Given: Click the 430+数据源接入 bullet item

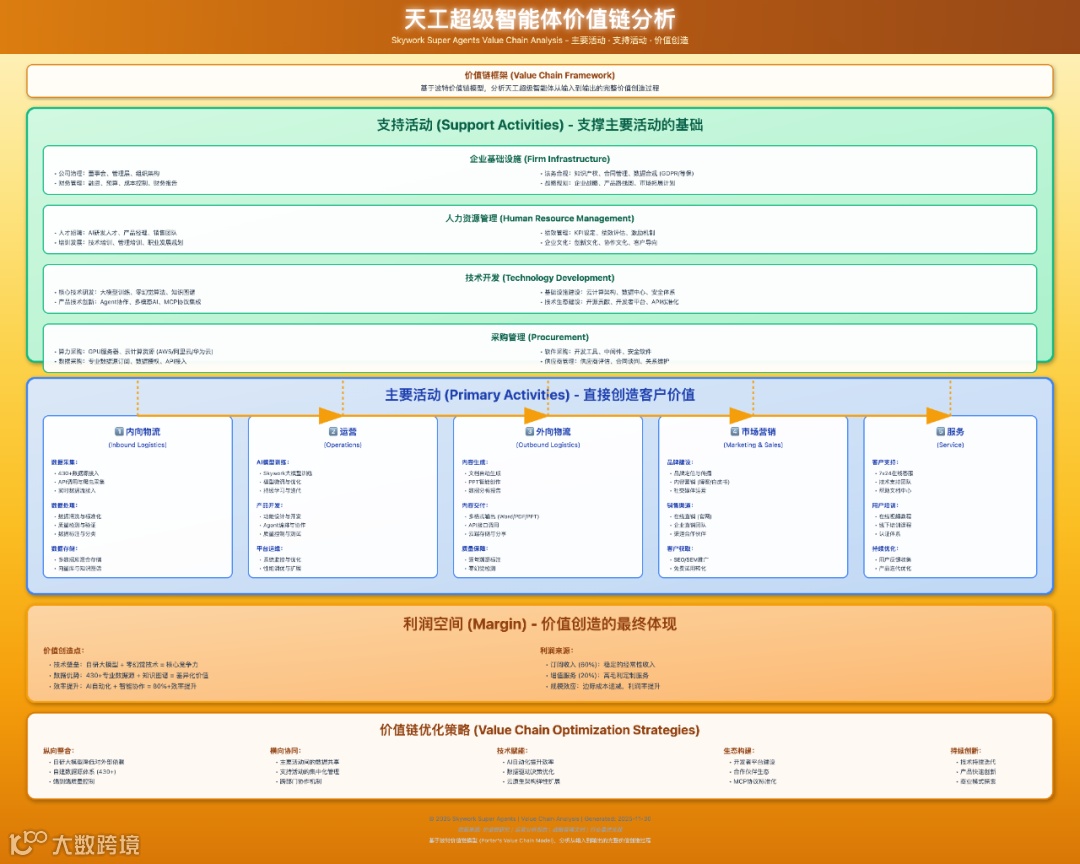Looking at the screenshot, I should tap(78, 473).
